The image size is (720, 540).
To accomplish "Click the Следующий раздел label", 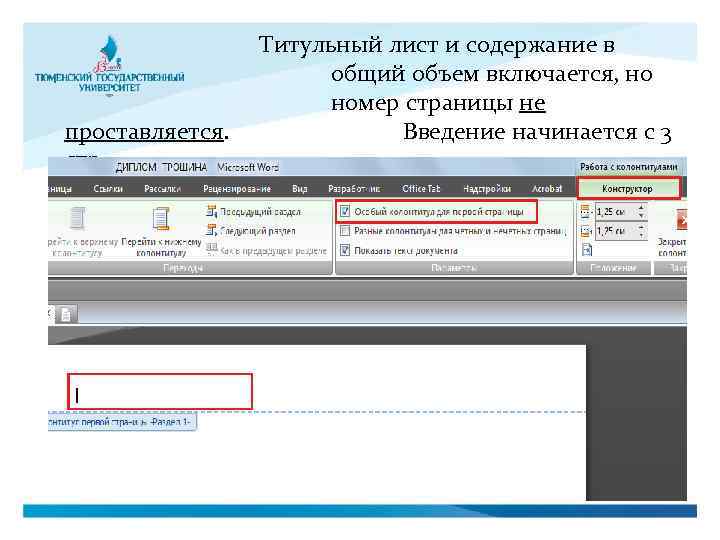I will tap(258, 231).
